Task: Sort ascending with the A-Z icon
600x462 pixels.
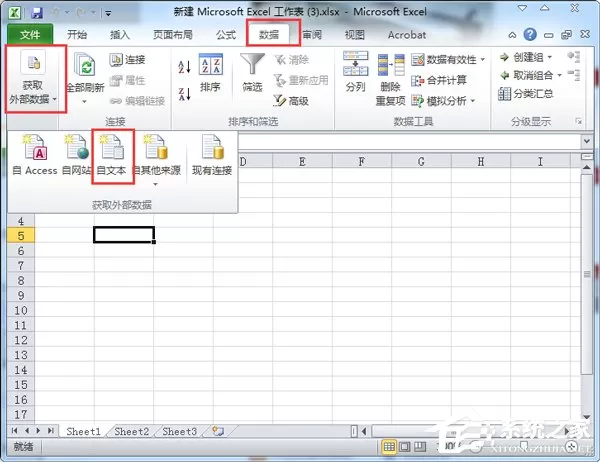Action: pos(184,67)
